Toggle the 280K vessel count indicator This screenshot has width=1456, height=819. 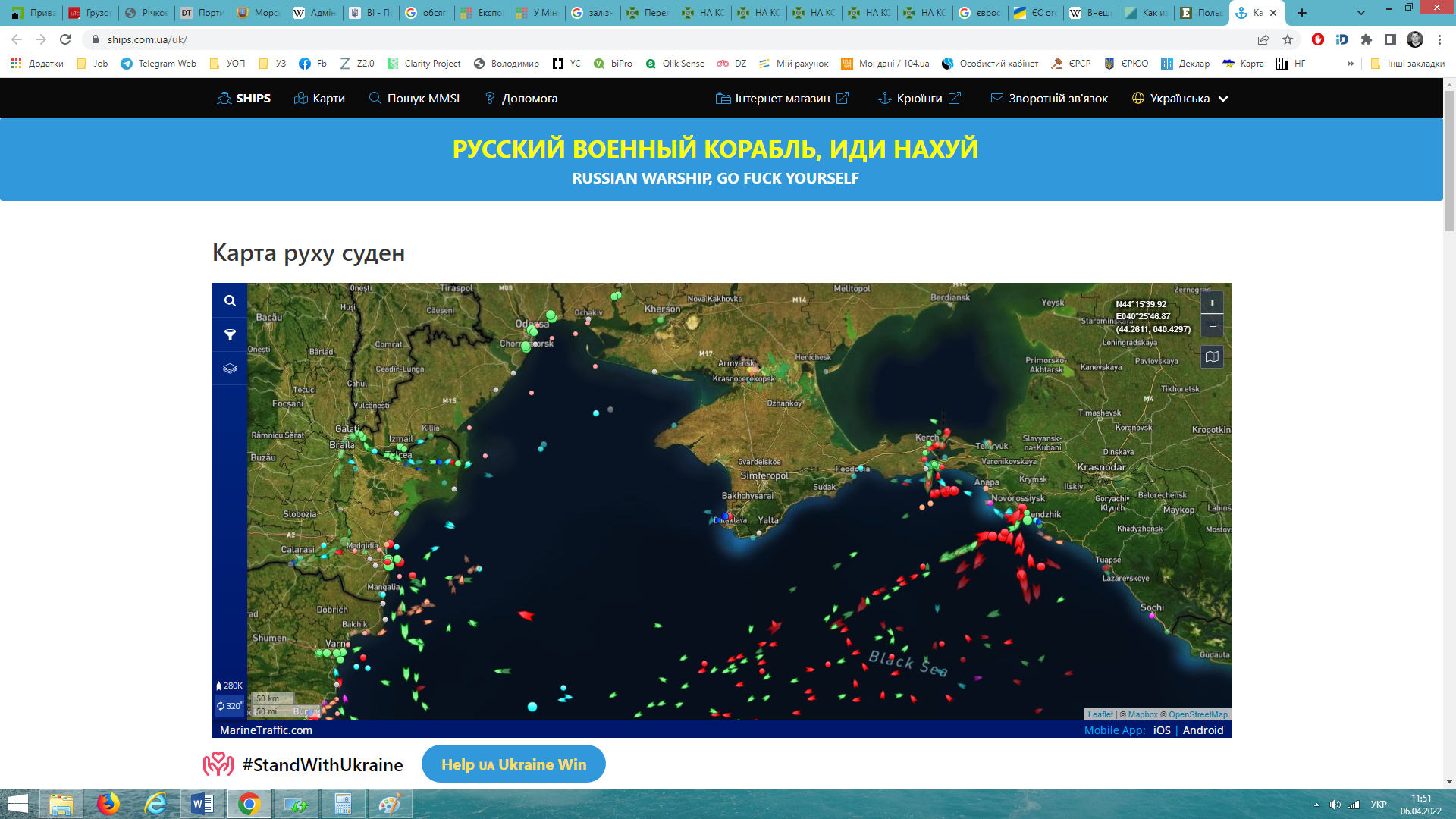(230, 686)
